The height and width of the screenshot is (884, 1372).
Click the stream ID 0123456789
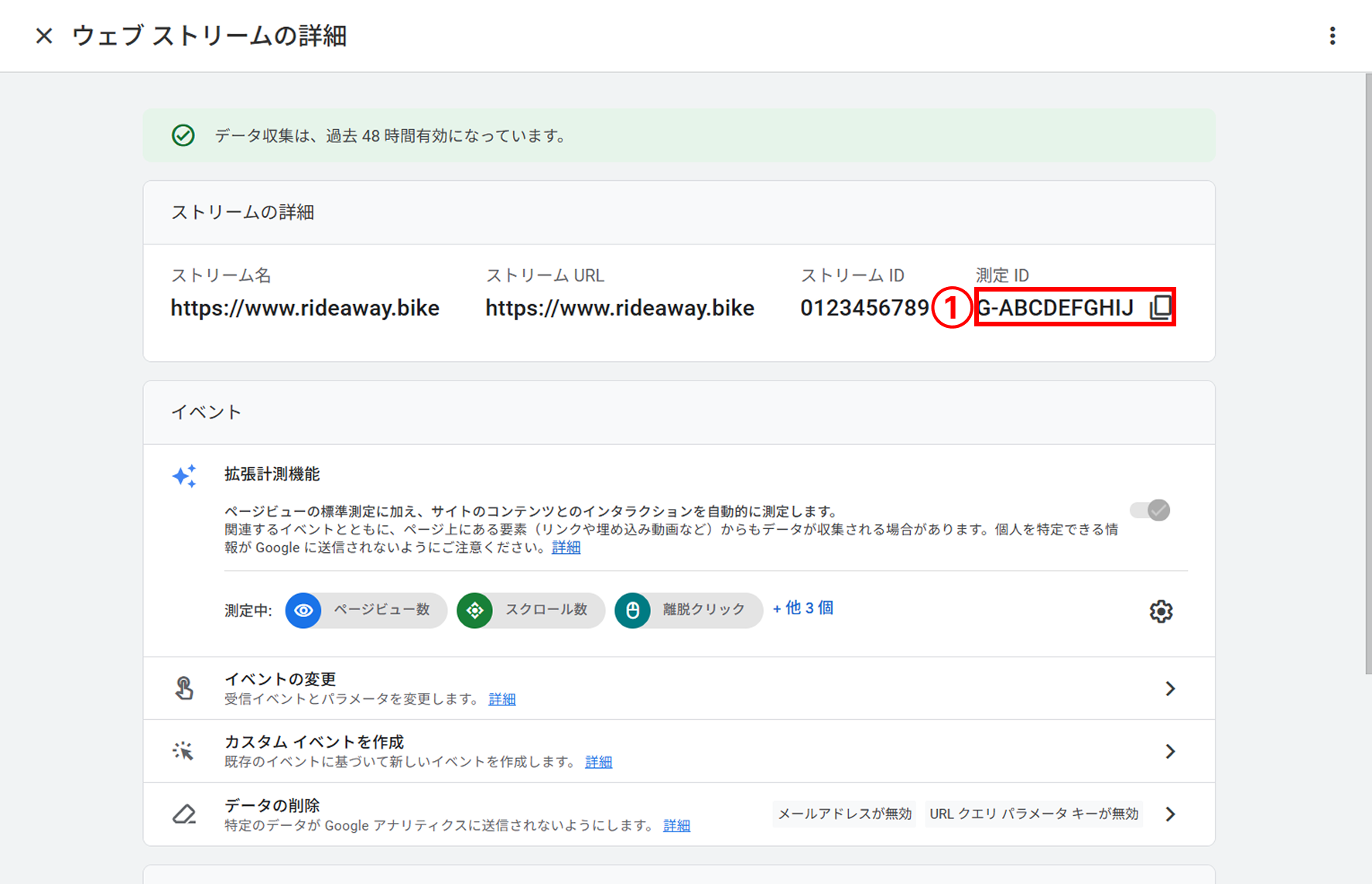(864, 308)
